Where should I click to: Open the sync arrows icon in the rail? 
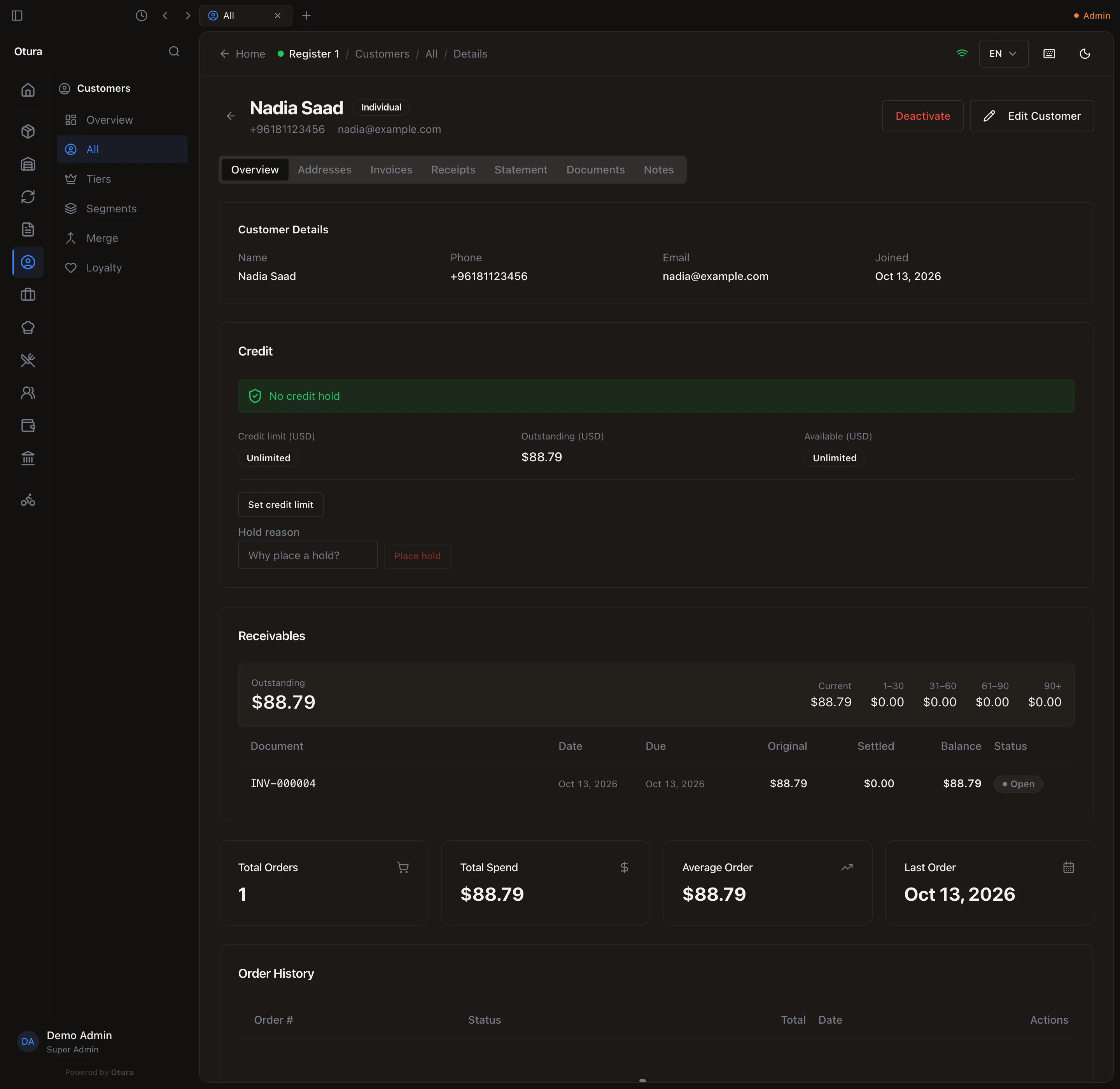28,197
